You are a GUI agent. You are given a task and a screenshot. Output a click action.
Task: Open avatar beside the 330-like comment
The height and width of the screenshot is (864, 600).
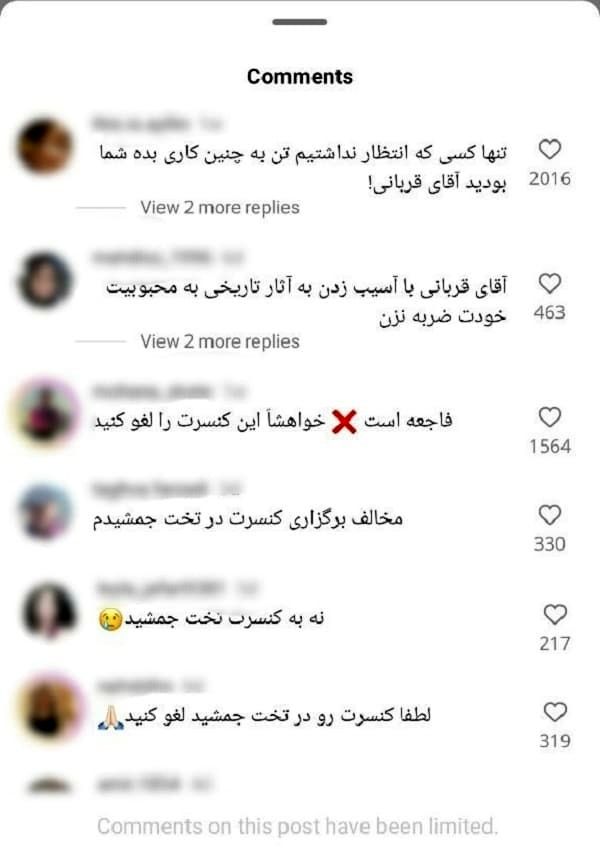coord(45,511)
